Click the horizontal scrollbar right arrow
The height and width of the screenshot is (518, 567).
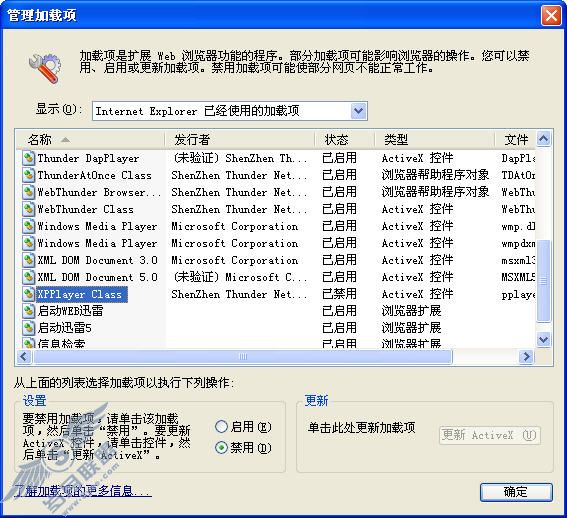(x=526, y=357)
